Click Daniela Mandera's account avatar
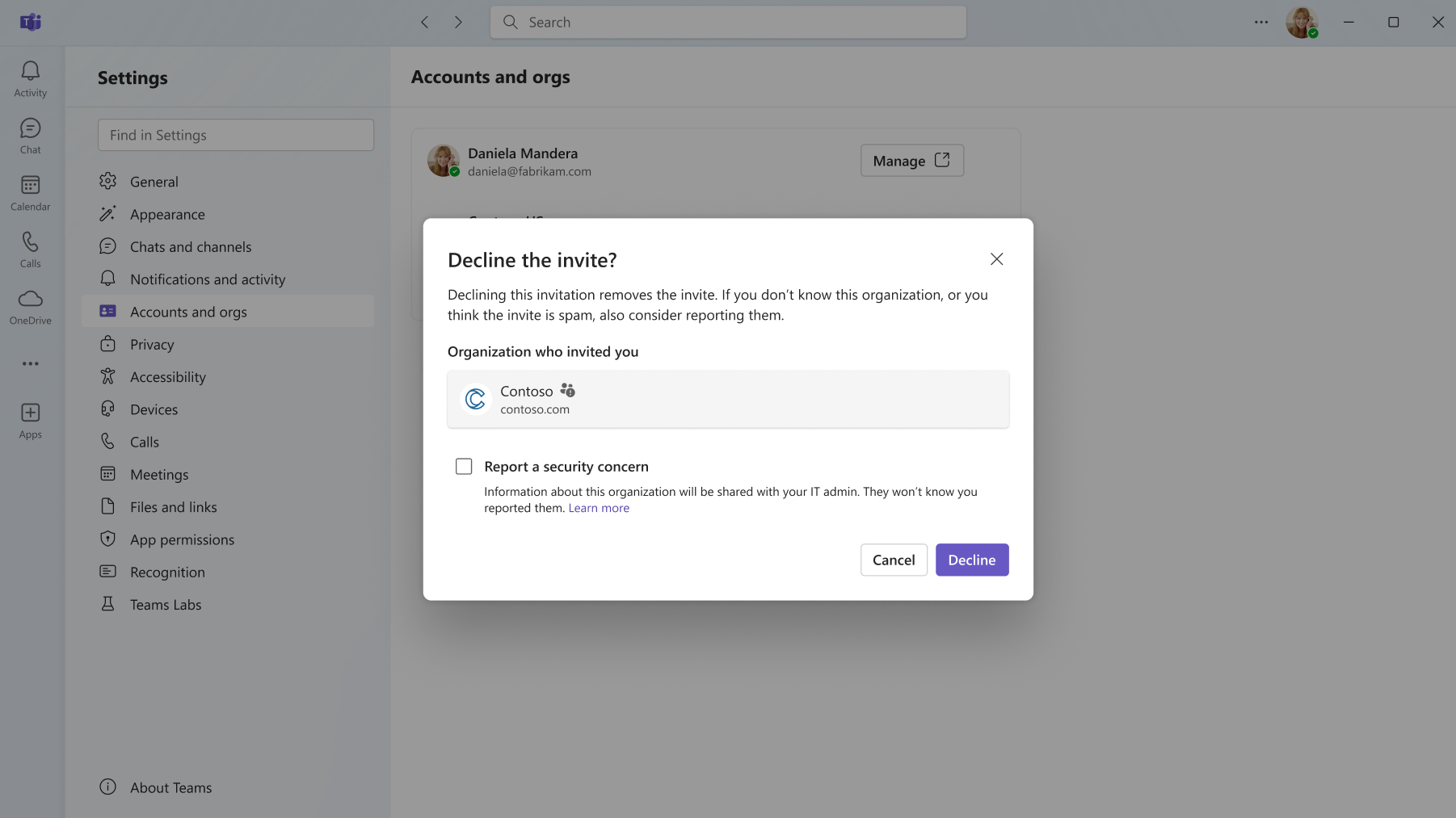This screenshot has width=1456, height=818. (444, 161)
